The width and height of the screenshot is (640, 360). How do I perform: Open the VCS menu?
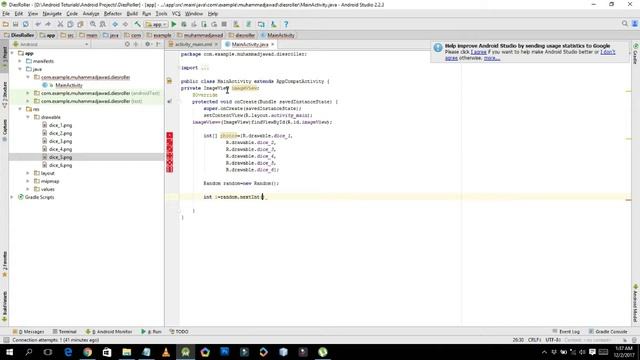[x=176, y=13]
